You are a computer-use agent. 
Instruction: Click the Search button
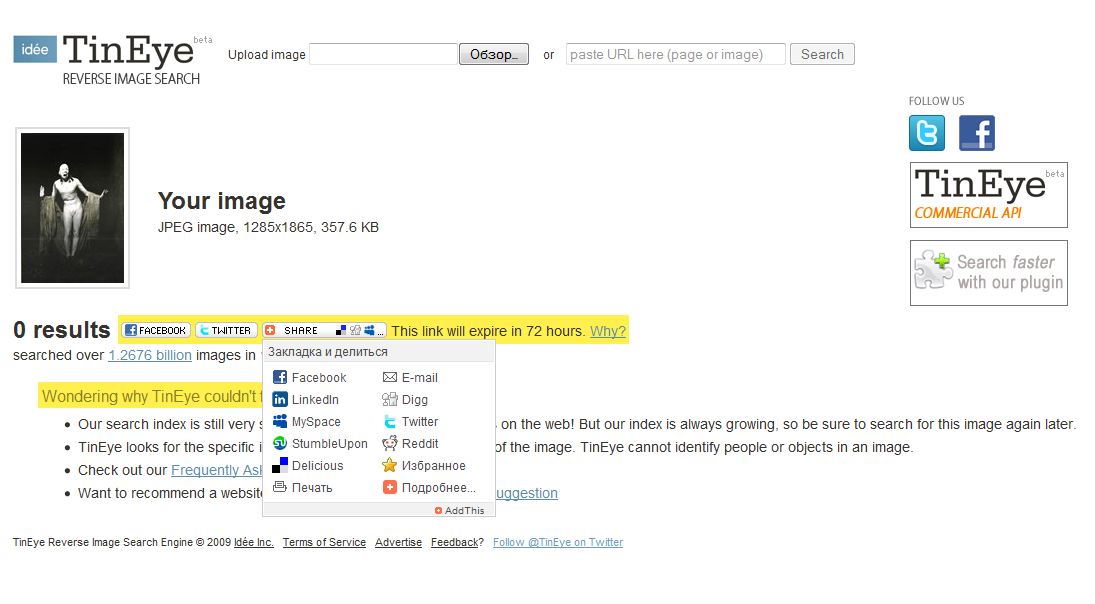click(x=822, y=54)
